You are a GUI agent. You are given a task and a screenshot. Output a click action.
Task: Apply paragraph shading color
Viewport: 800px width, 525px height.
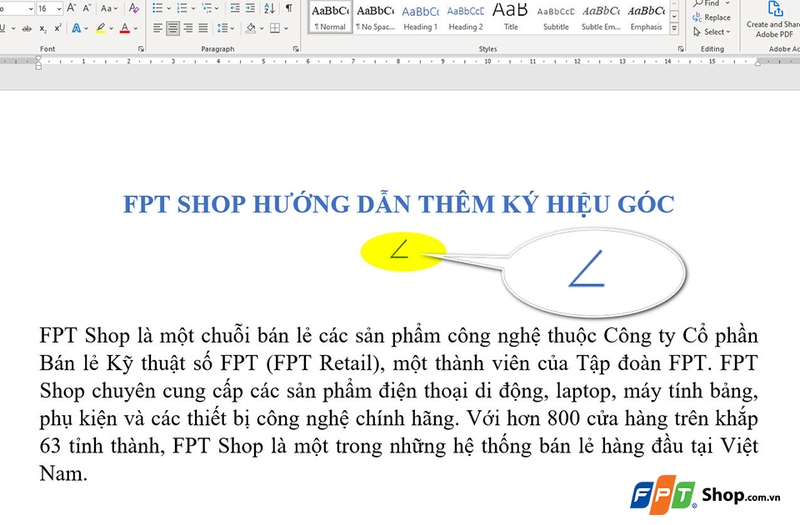click(250, 28)
